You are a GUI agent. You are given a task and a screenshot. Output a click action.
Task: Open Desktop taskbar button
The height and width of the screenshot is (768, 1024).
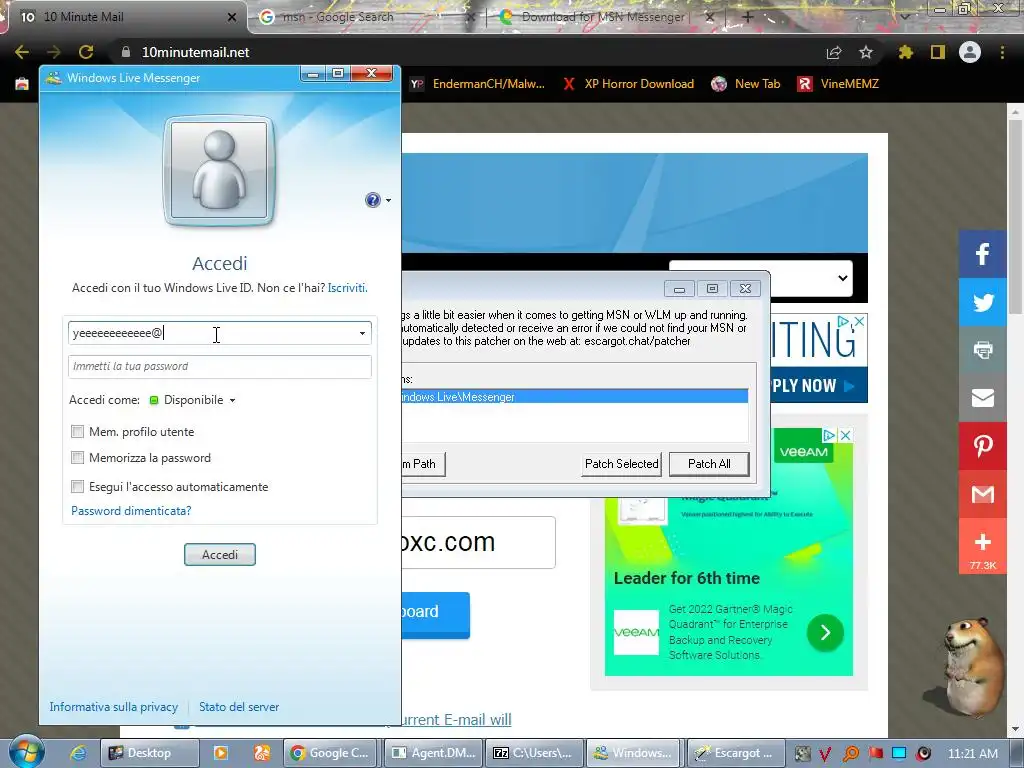pos(148,753)
